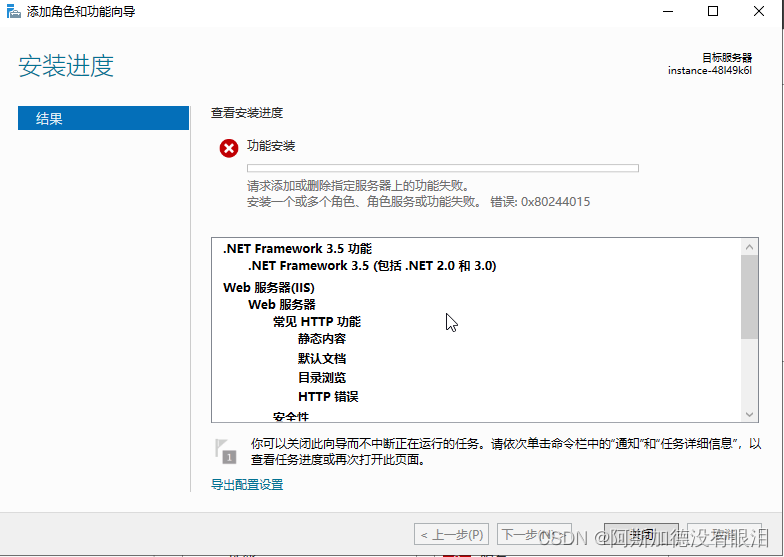Select the partially visible '安全性' row

click(290, 416)
